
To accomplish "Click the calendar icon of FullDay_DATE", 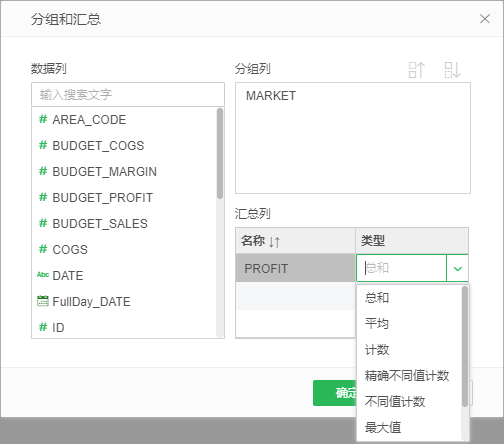I will (43, 301).
